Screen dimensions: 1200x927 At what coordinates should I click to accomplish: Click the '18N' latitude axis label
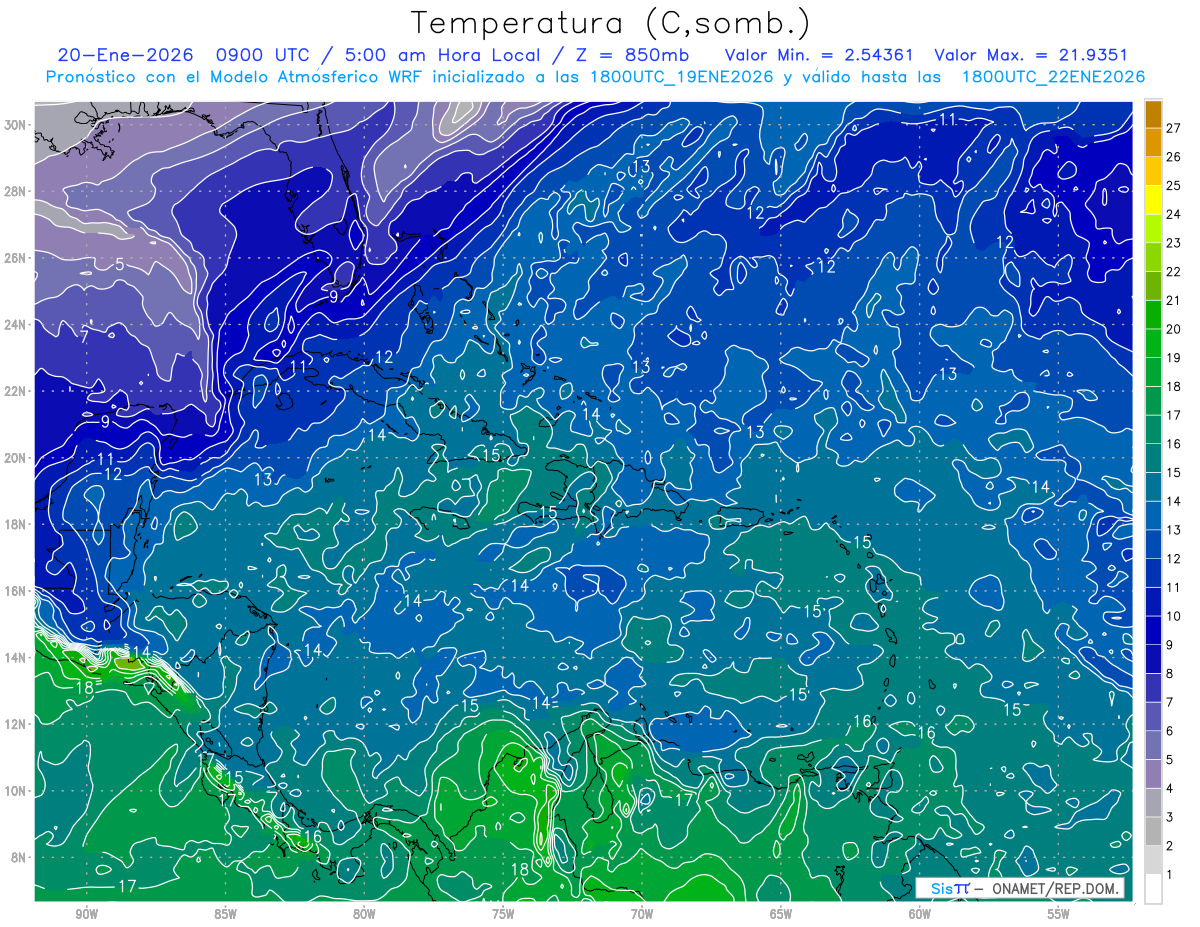tap(14, 524)
